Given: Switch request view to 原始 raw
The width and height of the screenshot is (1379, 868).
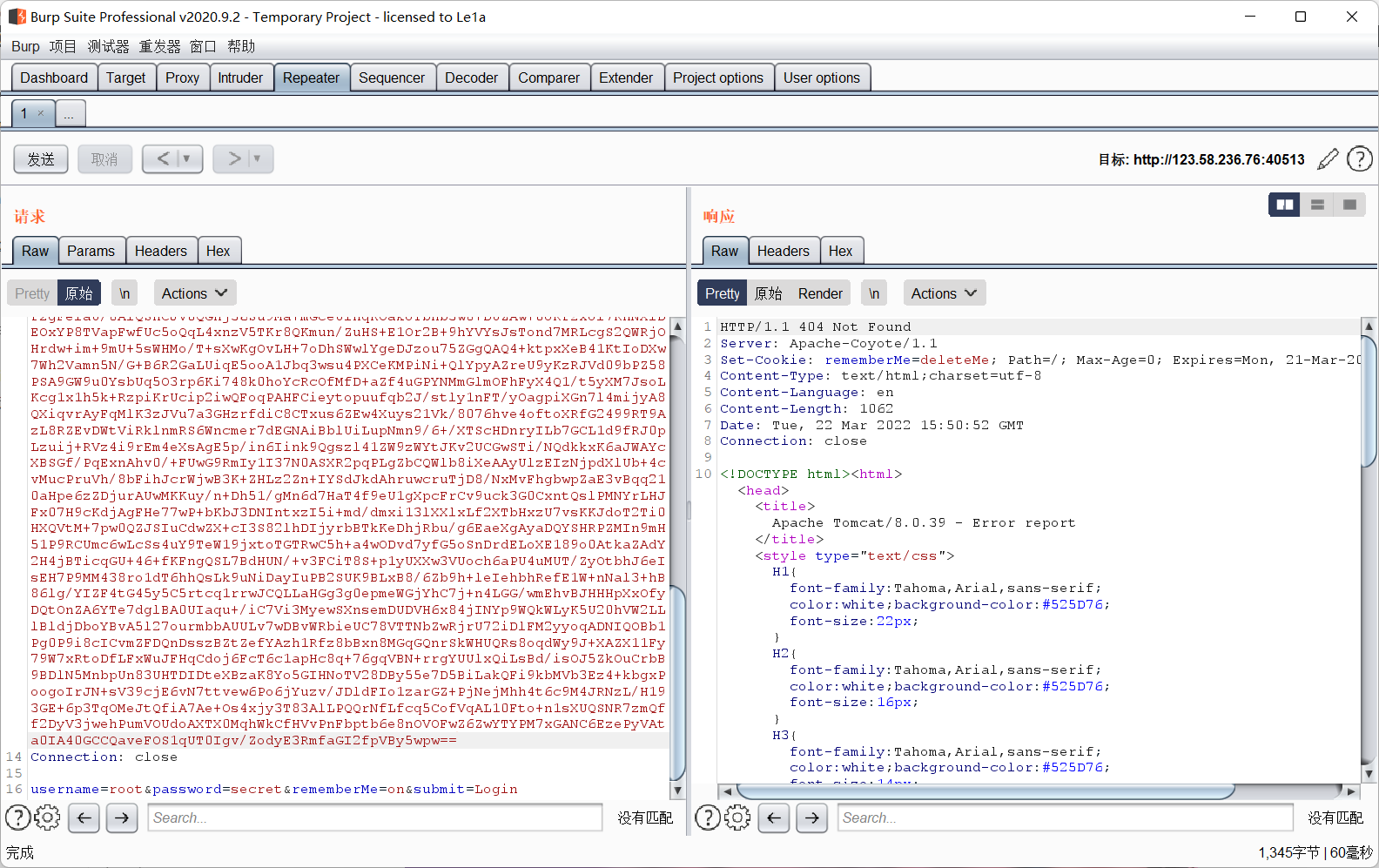Looking at the screenshot, I should click(79, 293).
